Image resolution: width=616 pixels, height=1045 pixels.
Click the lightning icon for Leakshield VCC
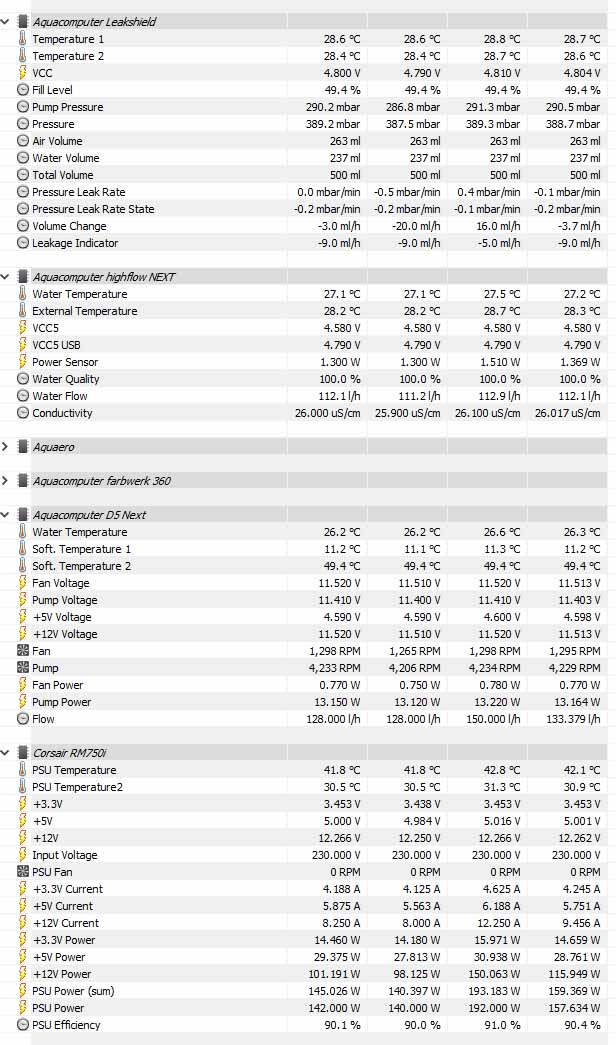(x=23, y=73)
